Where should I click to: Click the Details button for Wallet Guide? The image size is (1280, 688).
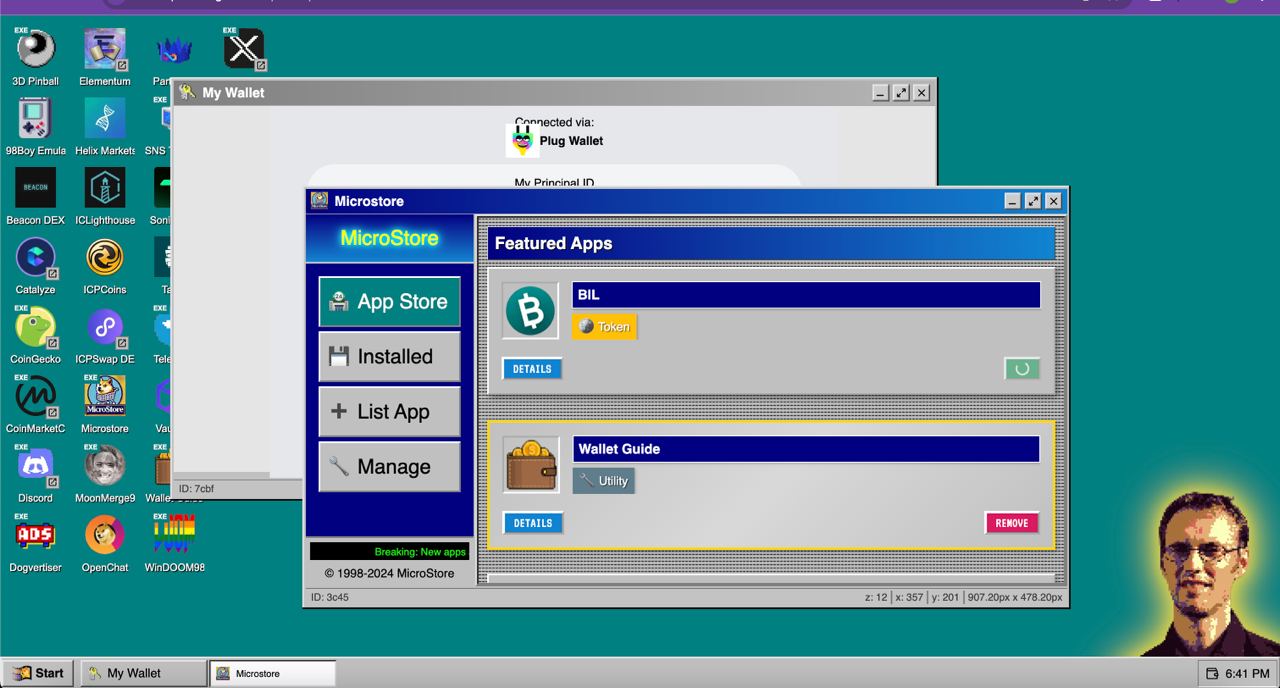532,523
